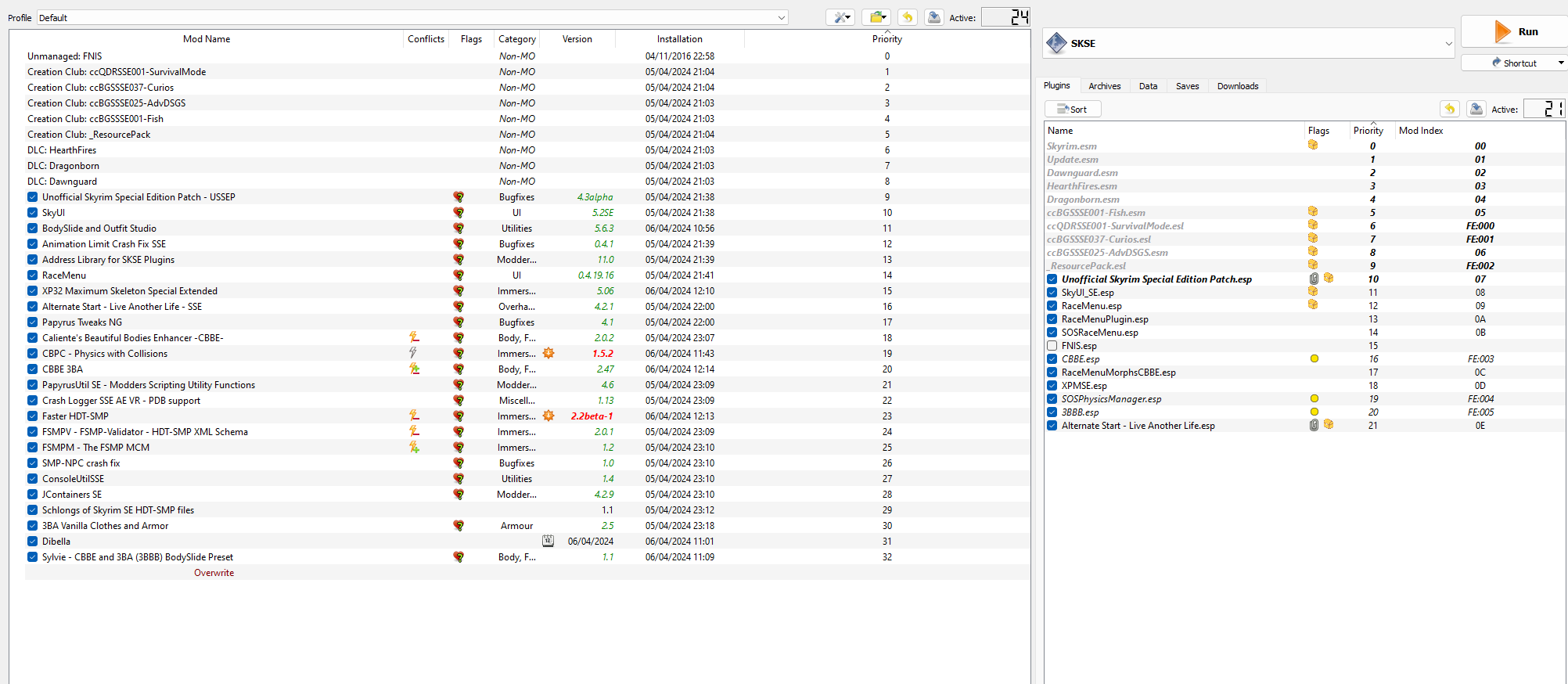Sort plugins by Mod Index header
This screenshot has height=684, width=1568.
coord(1421,131)
